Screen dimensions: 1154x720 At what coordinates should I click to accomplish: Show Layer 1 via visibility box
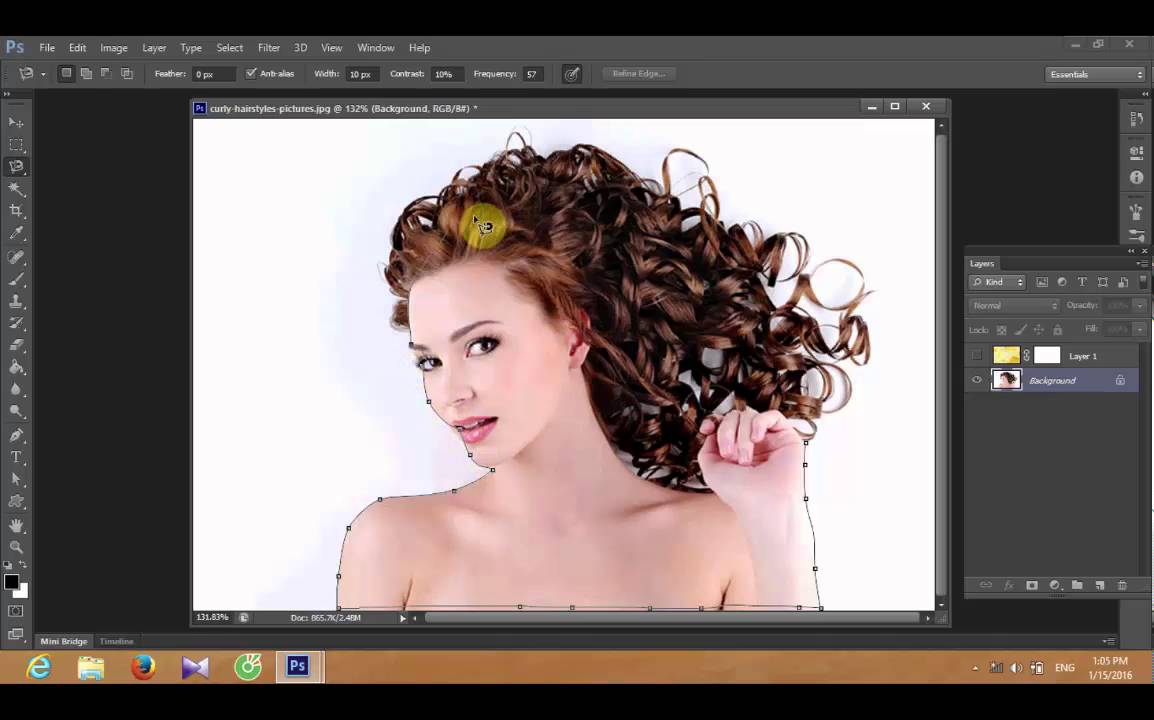pyautogui.click(x=977, y=356)
